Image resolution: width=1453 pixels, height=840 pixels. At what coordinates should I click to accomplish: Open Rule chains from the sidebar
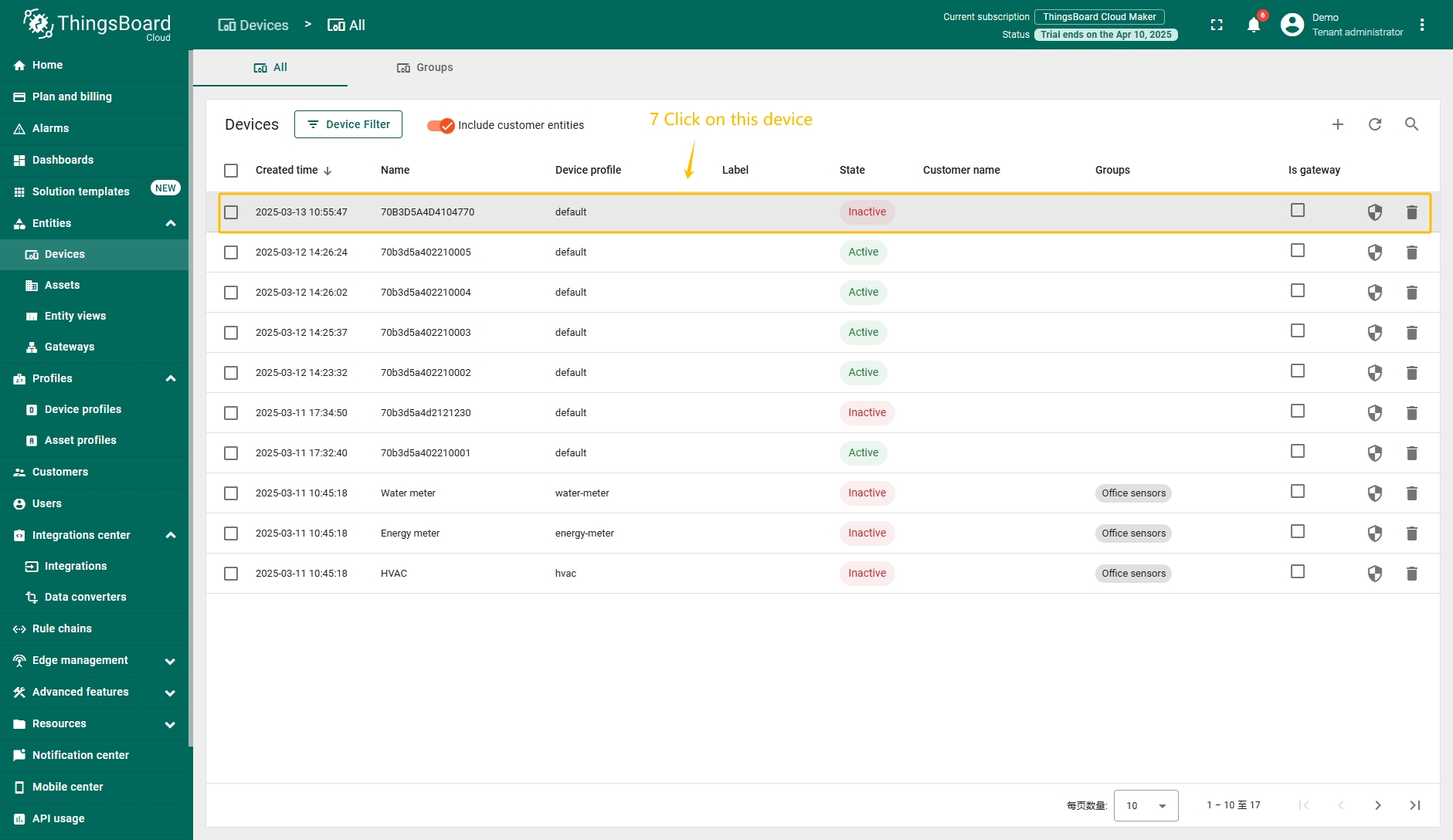(62, 628)
